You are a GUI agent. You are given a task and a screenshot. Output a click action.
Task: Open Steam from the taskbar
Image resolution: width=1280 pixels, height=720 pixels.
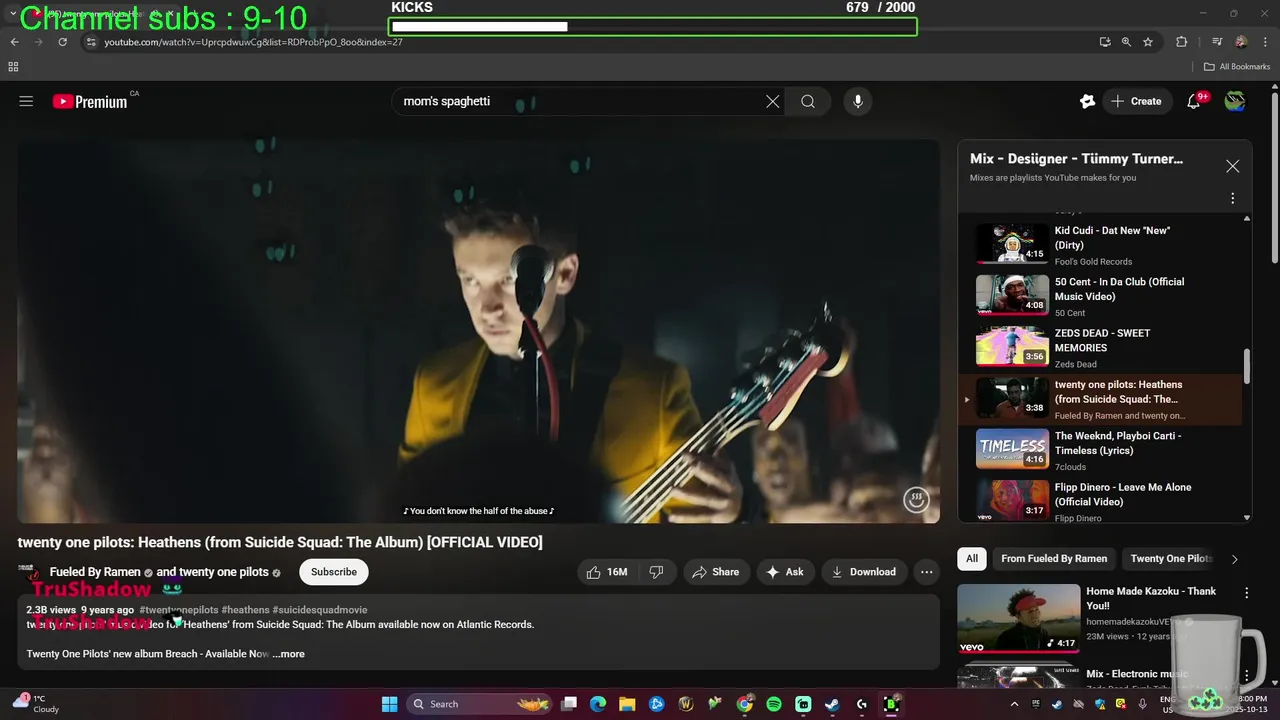click(x=832, y=704)
